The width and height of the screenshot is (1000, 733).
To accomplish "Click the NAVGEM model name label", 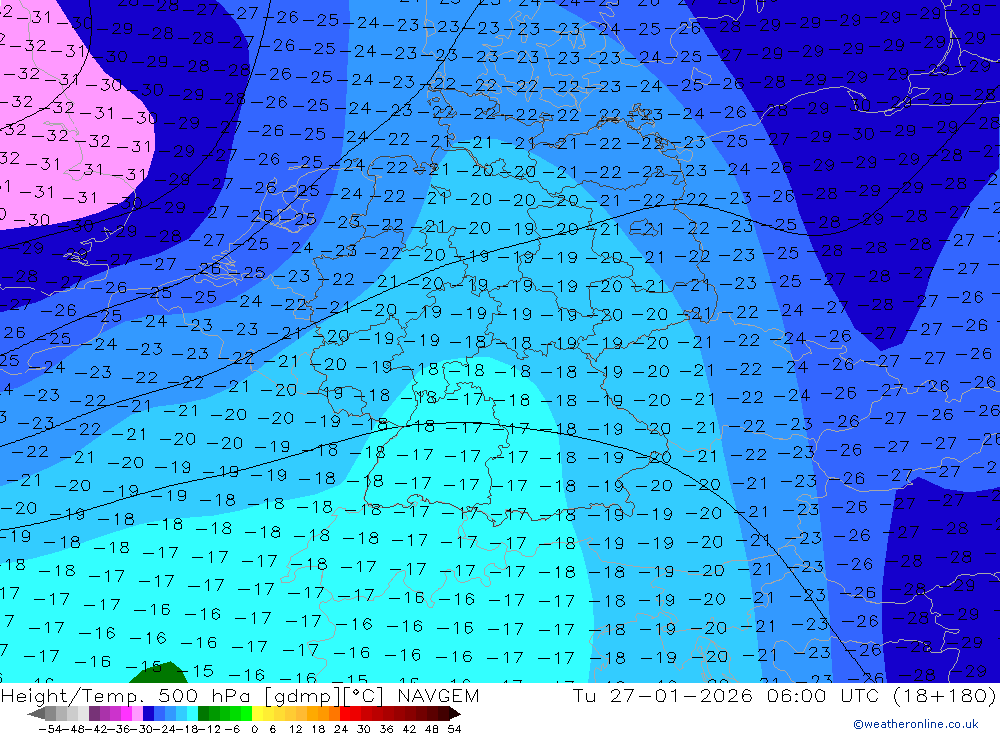I will (438, 695).
